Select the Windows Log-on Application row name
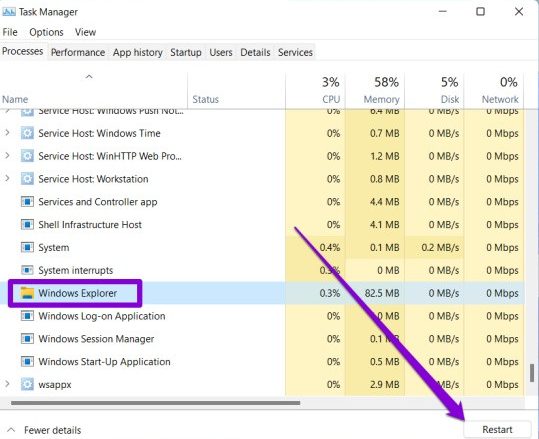Image resolution: width=539 pixels, height=439 pixels. (x=102, y=316)
